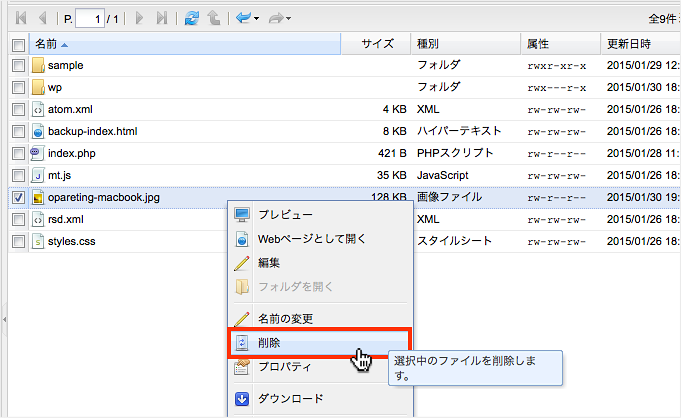The image size is (681, 418).
Task: Click the delete icon beside 削除
Action: 242,343
